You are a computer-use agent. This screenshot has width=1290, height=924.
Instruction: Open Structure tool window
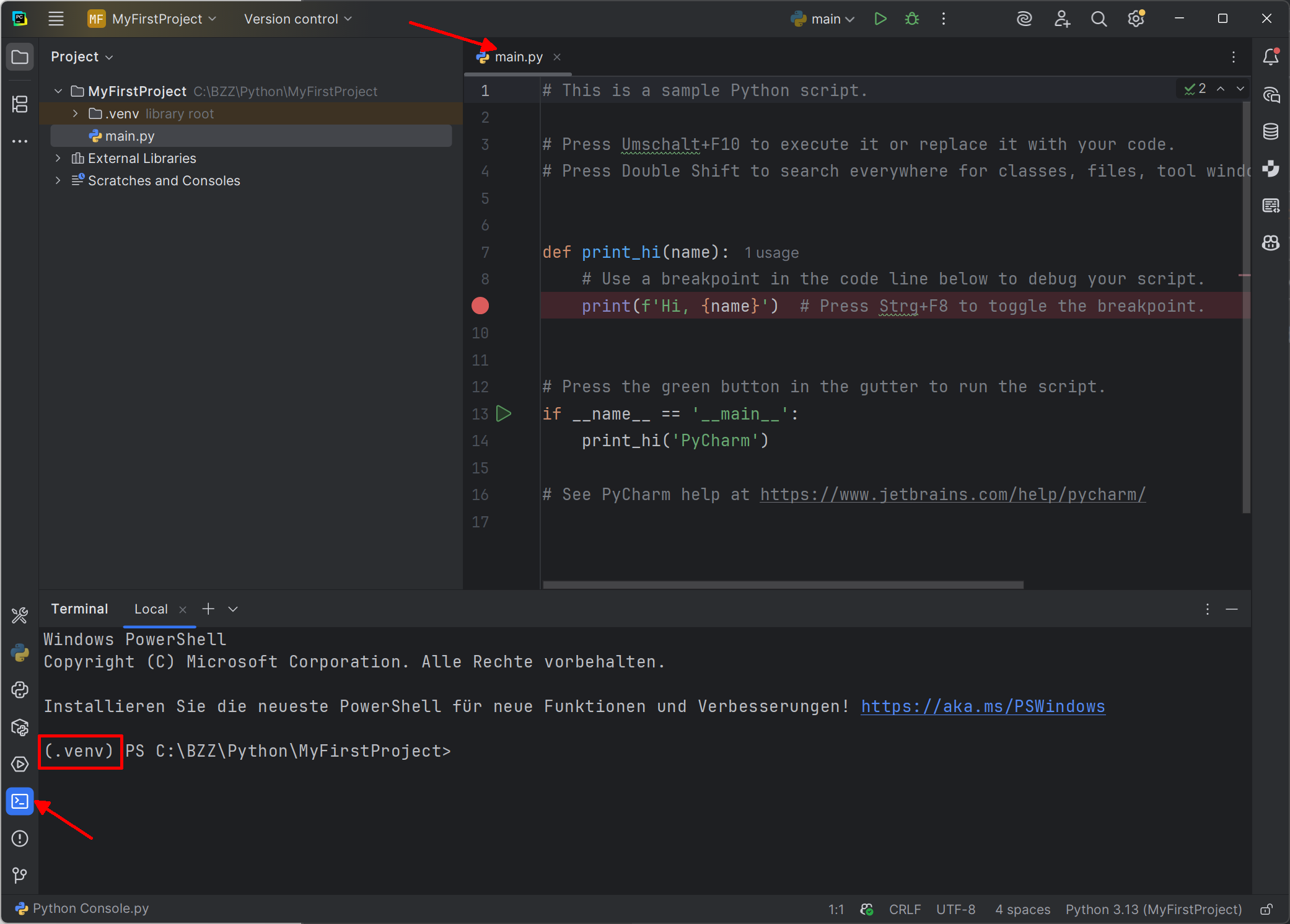[20, 103]
